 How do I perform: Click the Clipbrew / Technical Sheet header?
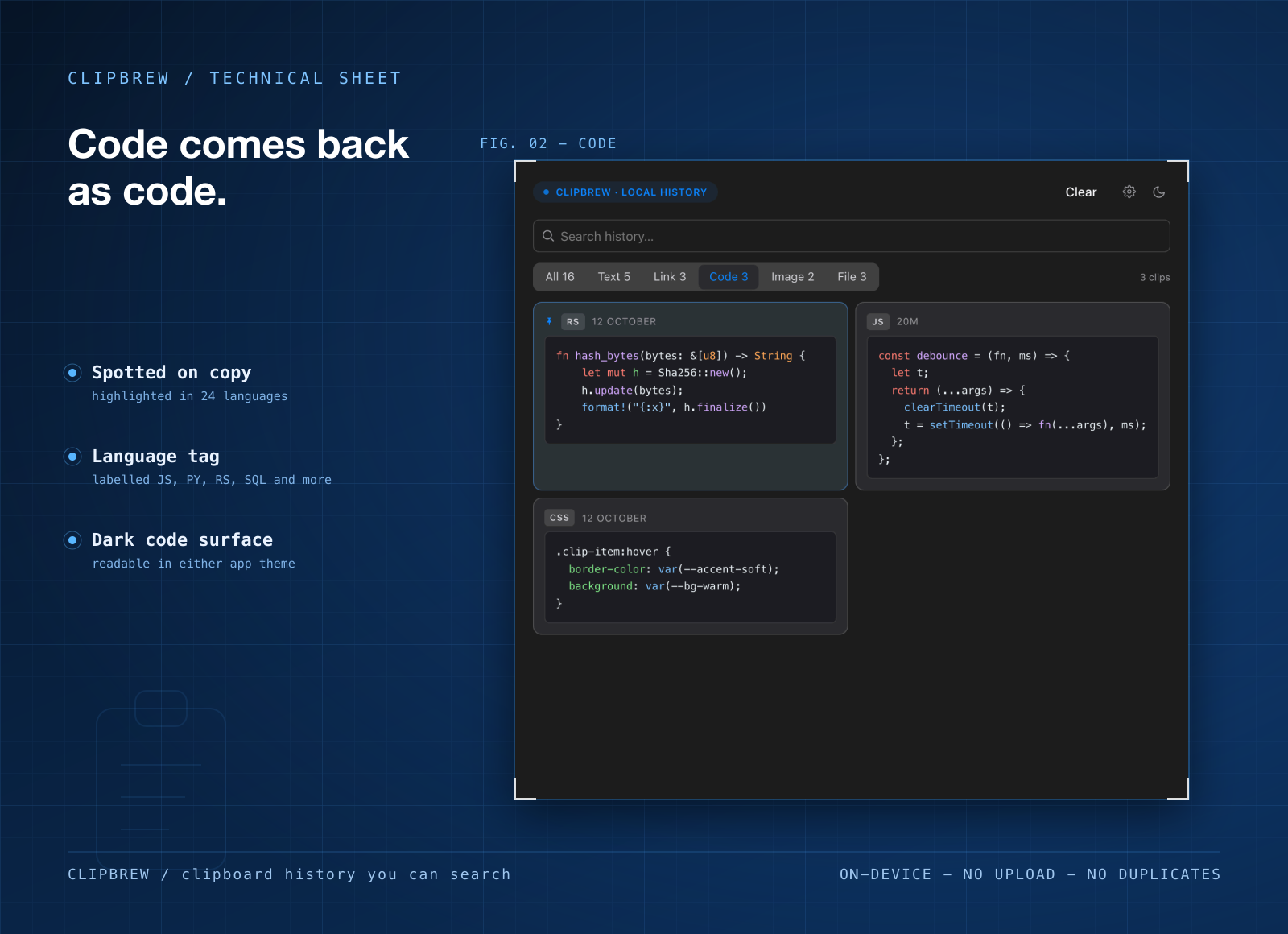point(234,78)
